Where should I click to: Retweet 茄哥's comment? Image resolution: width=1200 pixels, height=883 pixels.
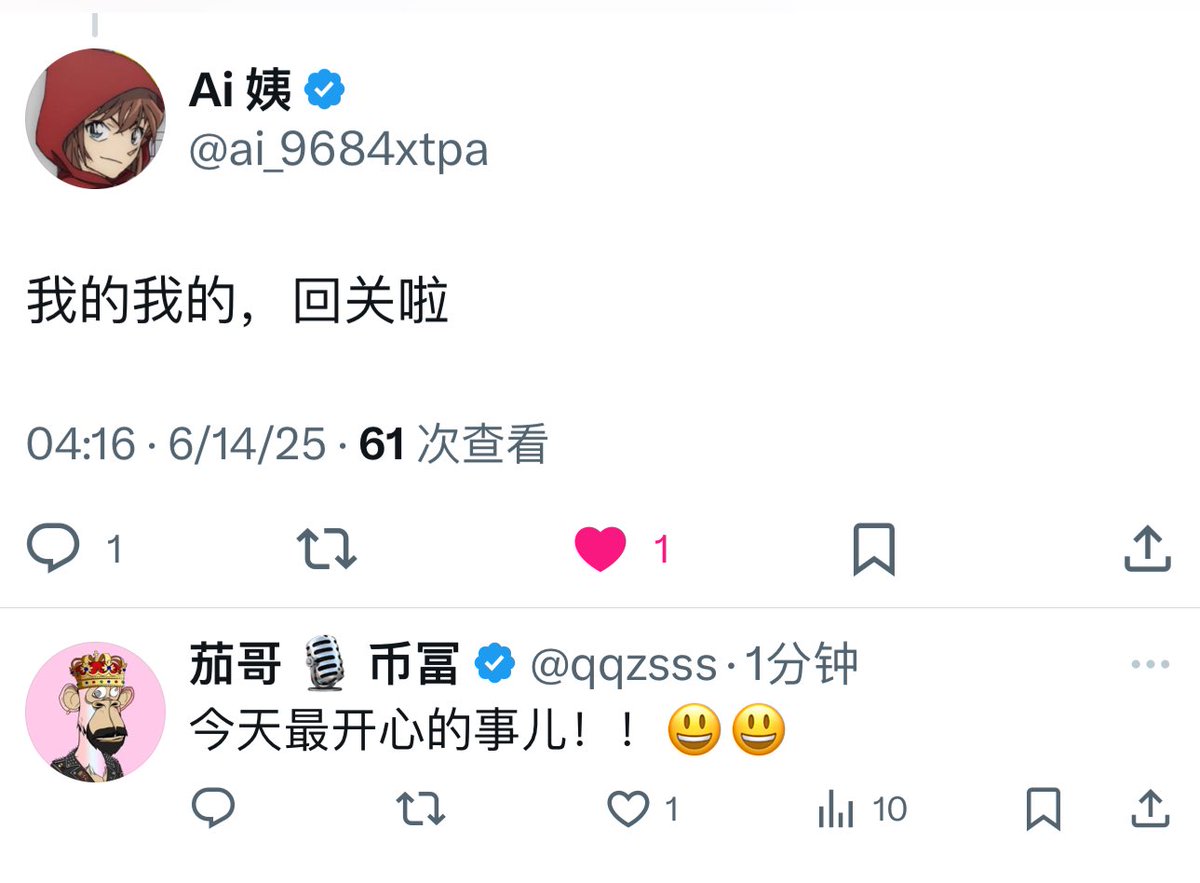coord(421,808)
